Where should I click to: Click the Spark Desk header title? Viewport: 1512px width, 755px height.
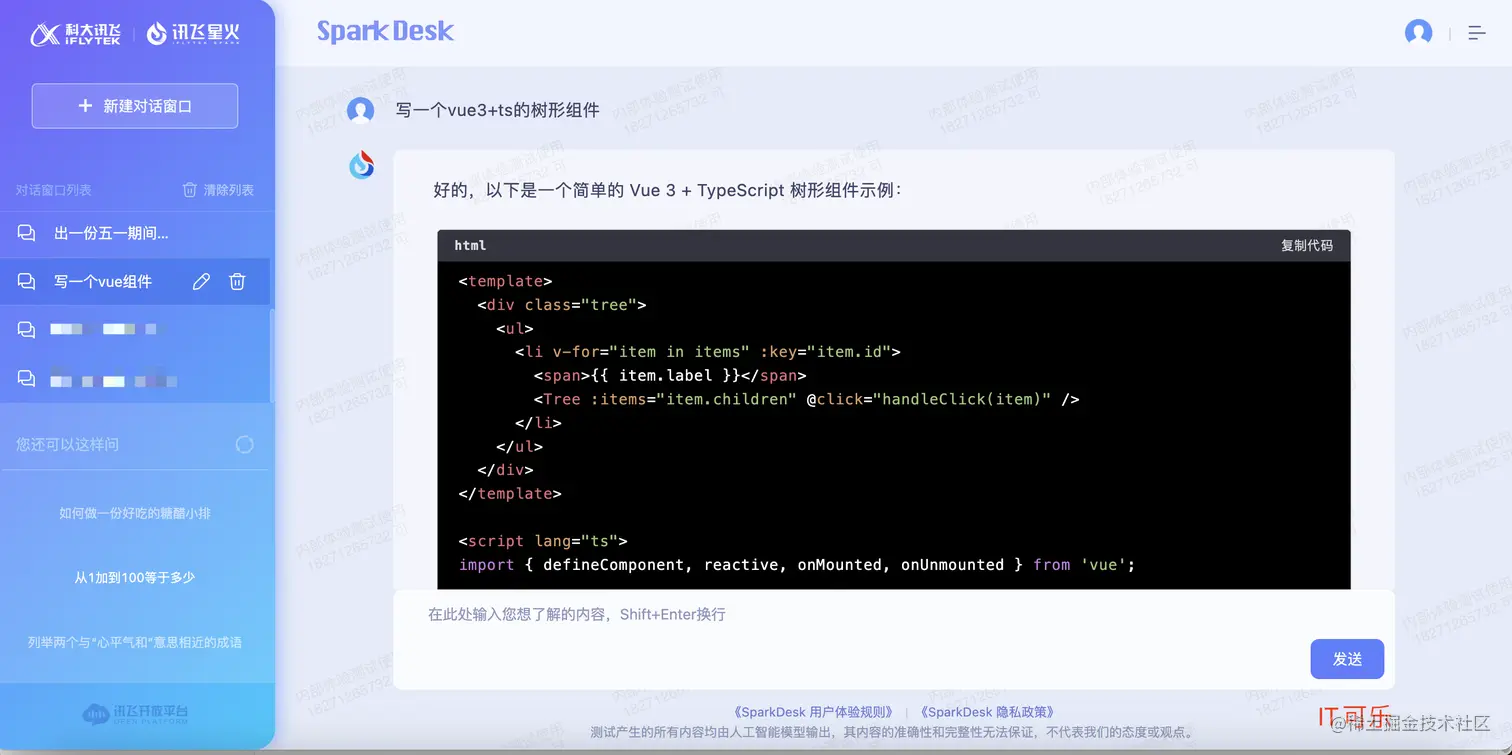[385, 31]
